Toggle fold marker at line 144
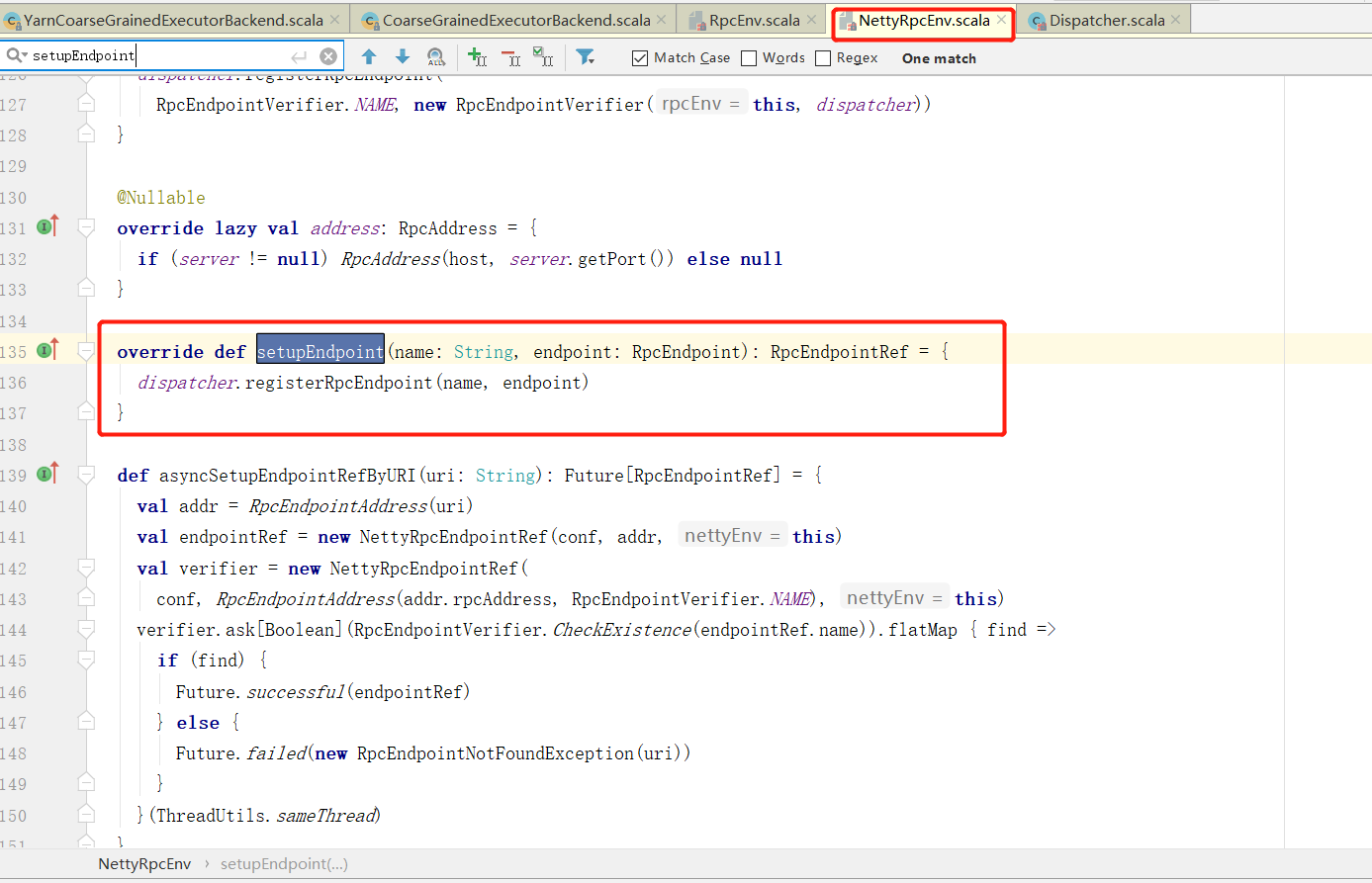 point(86,630)
